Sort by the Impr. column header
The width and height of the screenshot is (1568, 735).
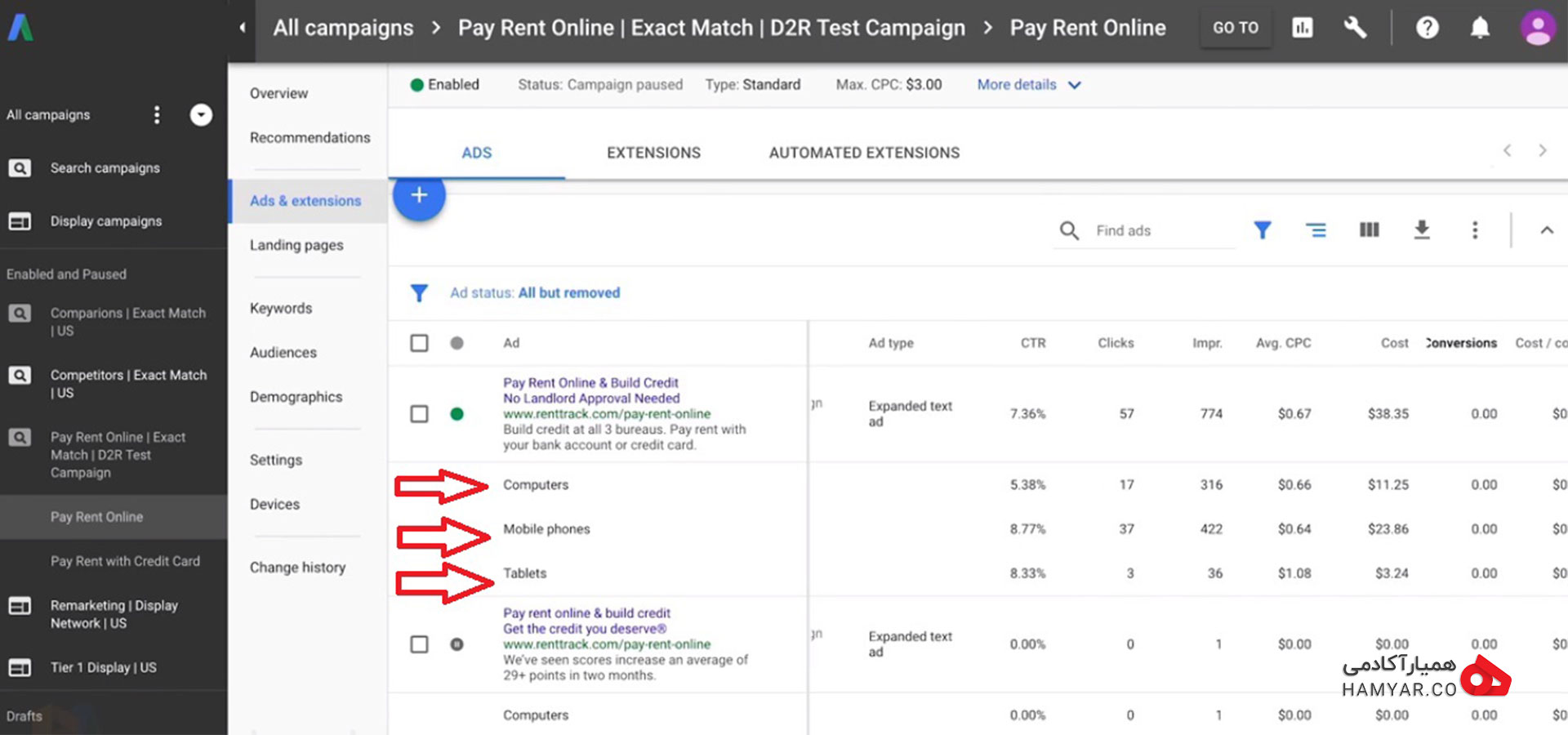tap(1207, 343)
